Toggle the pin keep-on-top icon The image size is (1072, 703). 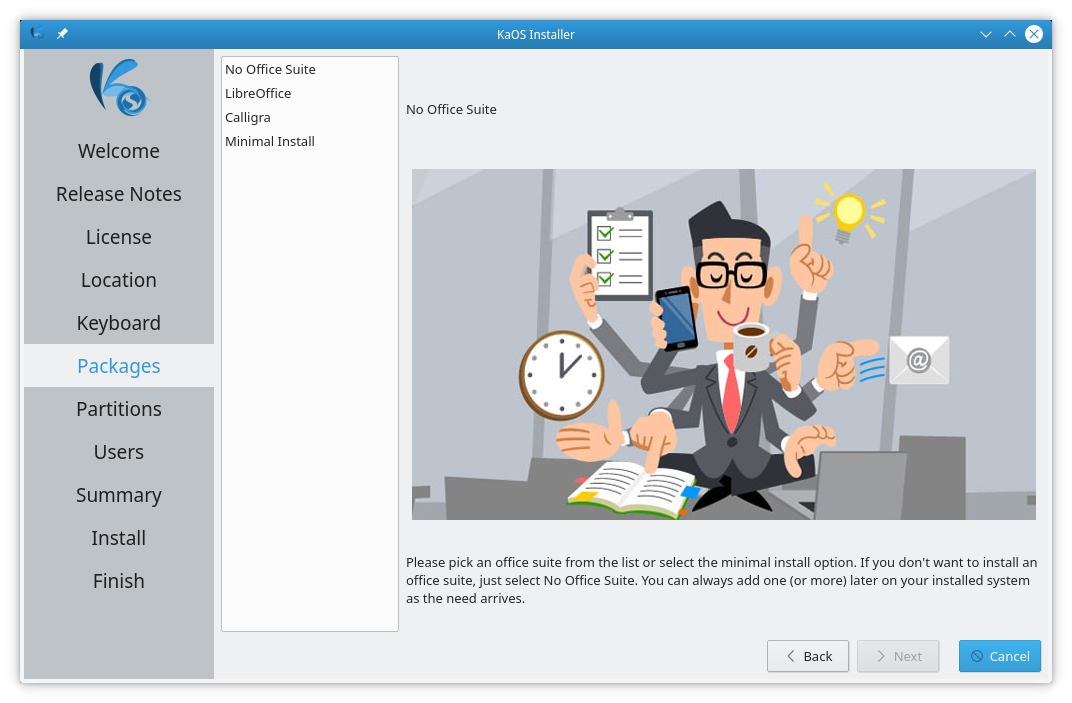click(62, 33)
